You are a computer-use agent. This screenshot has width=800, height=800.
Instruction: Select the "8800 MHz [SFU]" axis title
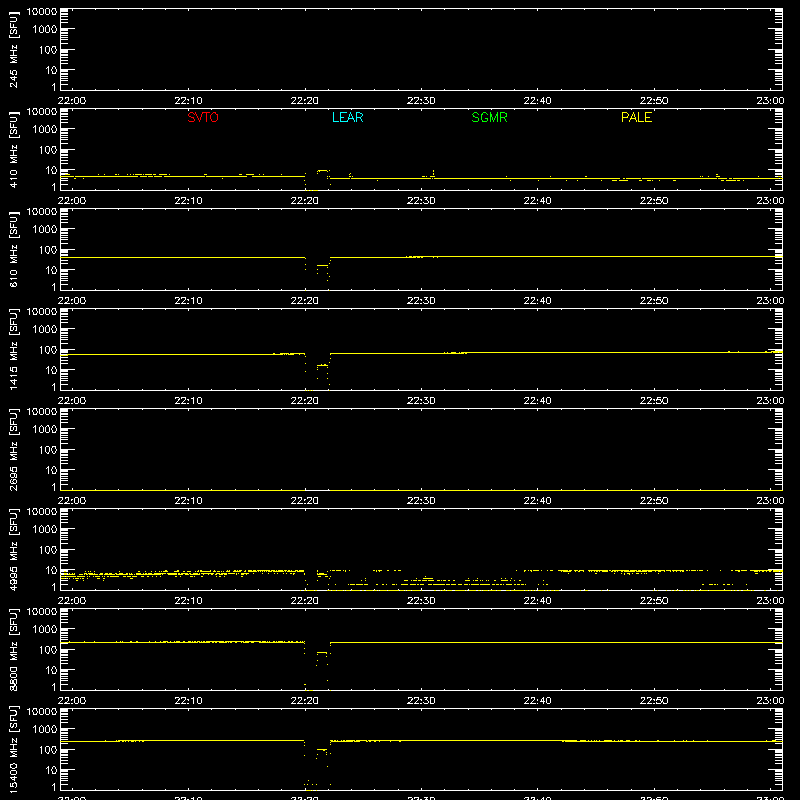[14, 650]
